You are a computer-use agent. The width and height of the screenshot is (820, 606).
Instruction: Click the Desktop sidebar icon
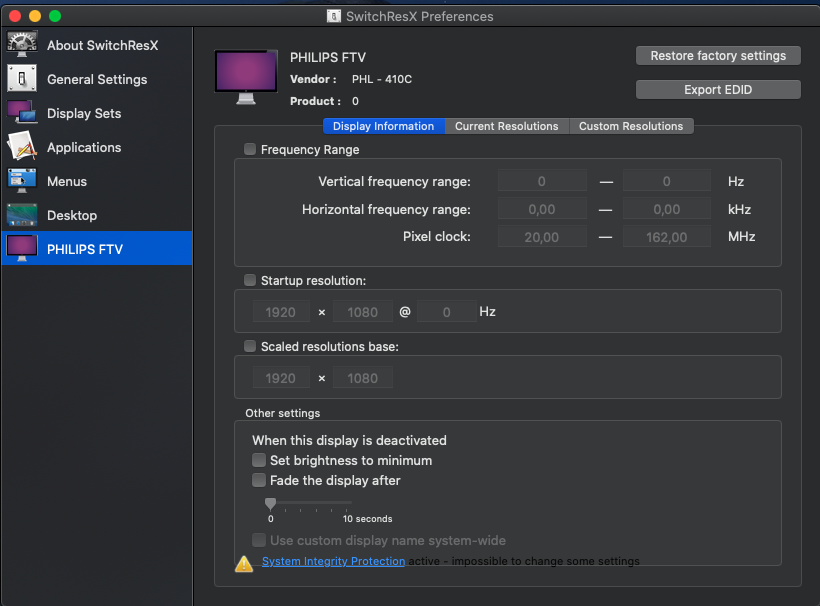coord(21,215)
